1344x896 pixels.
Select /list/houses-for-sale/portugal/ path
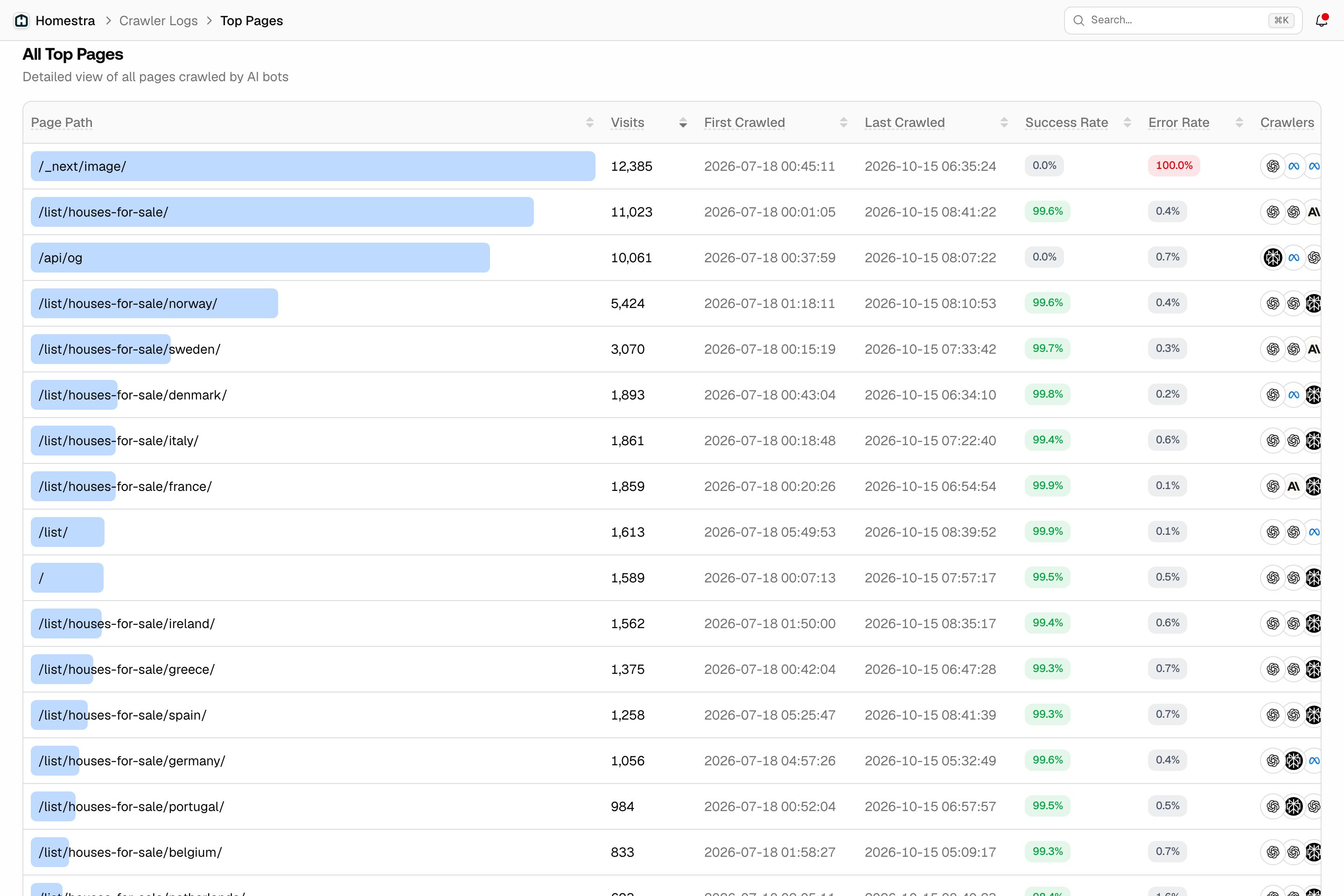132,806
